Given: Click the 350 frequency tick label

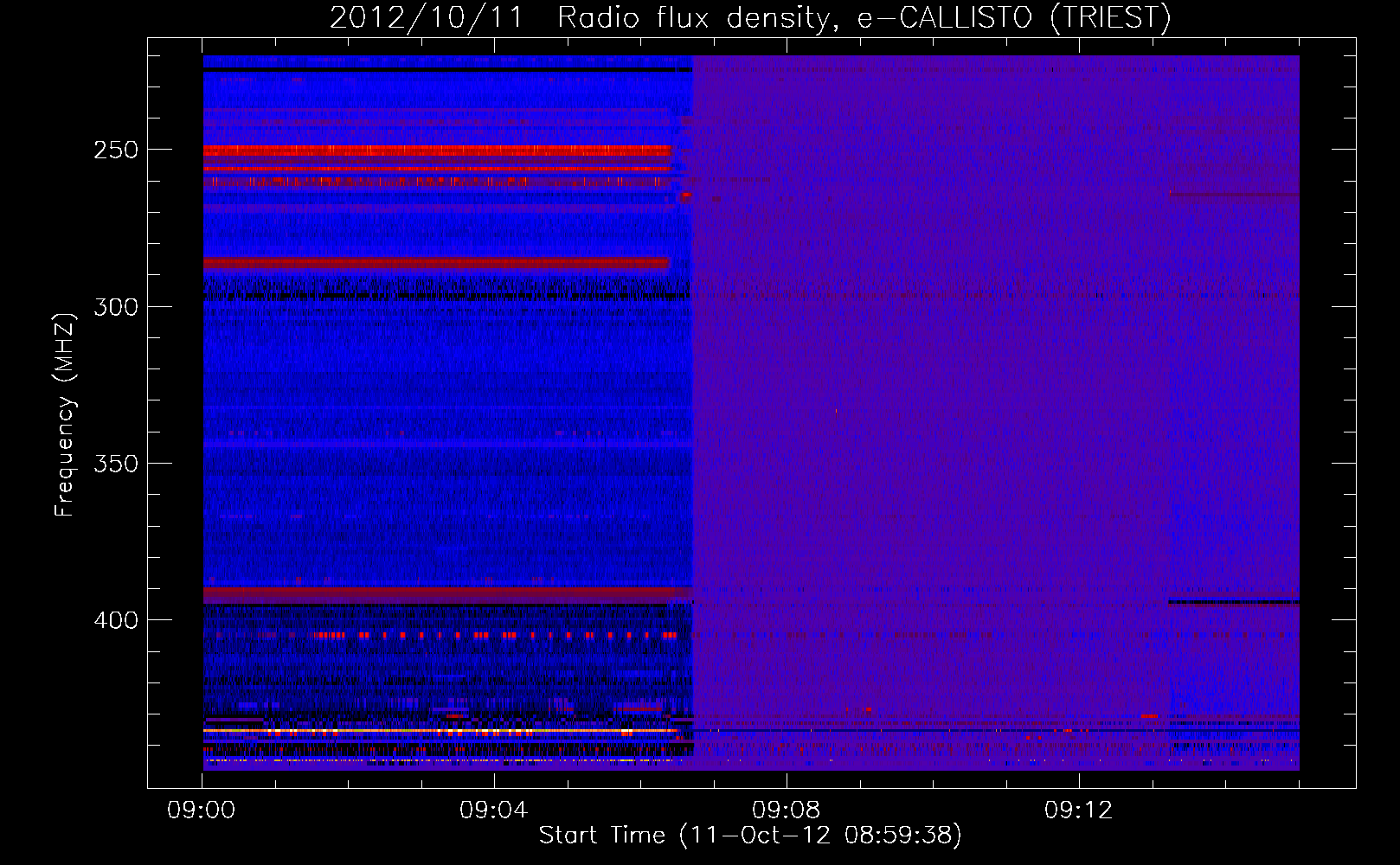Looking at the screenshot, I should click(x=116, y=464).
